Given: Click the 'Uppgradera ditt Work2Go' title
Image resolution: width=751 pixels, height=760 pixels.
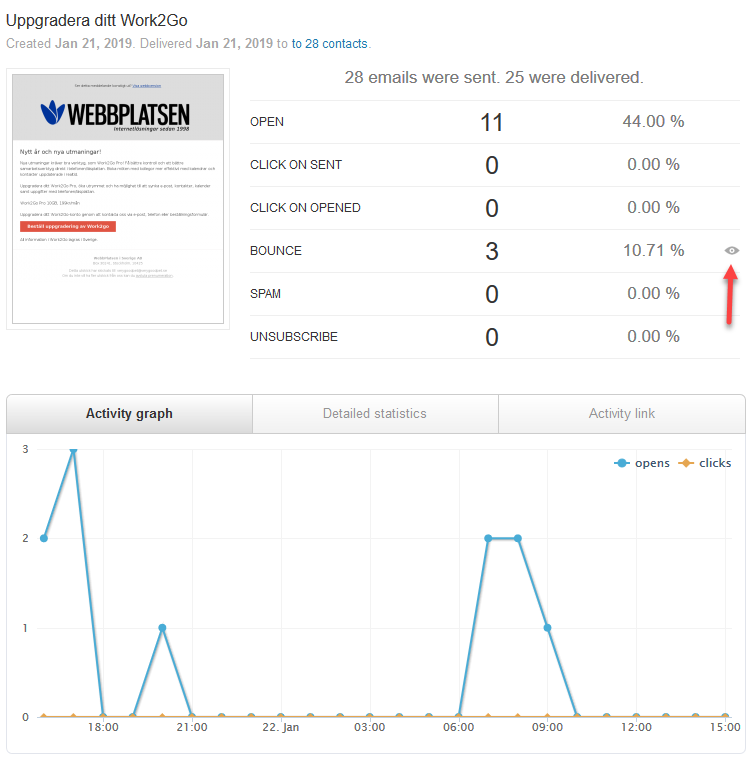Looking at the screenshot, I should click(96, 20).
